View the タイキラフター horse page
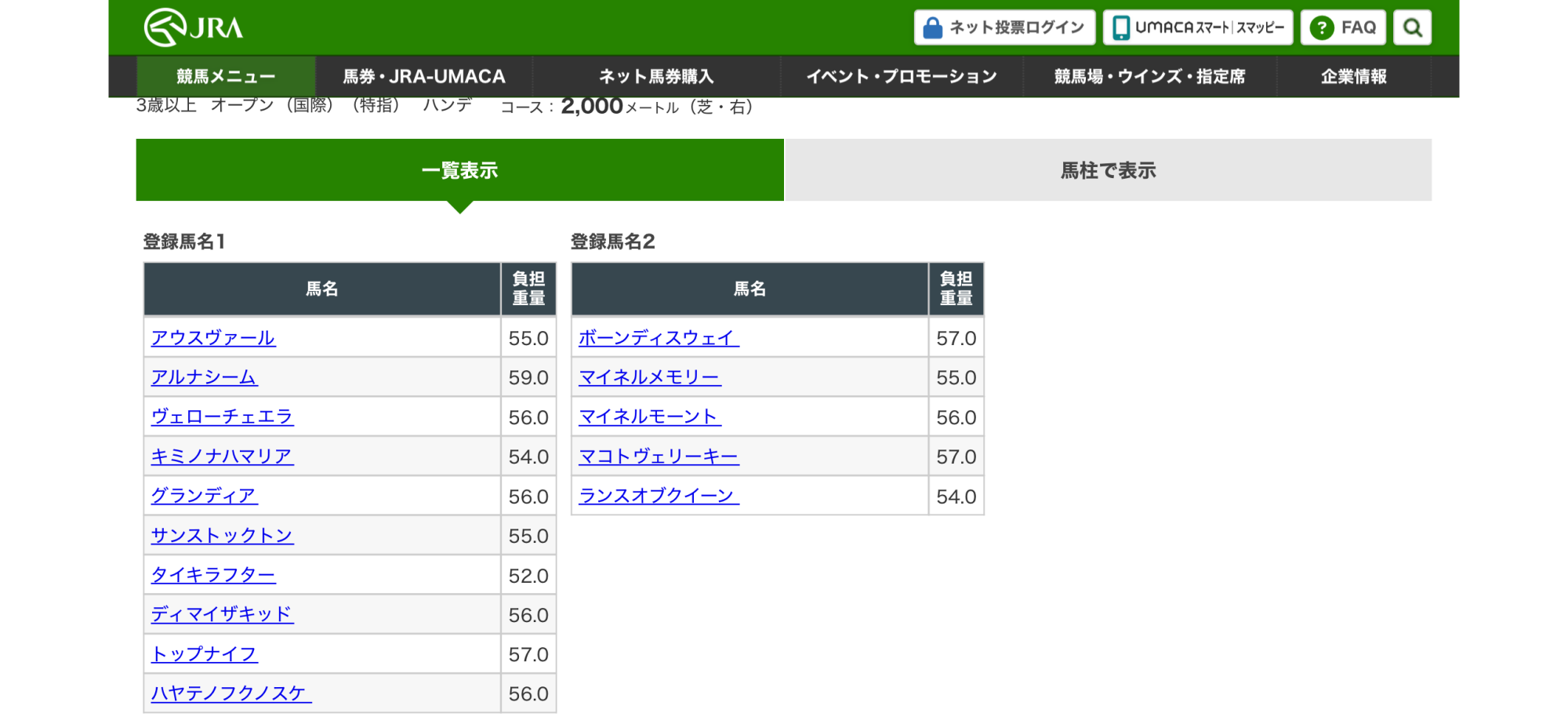Screen dimensions: 1568x724 pos(213,575)
